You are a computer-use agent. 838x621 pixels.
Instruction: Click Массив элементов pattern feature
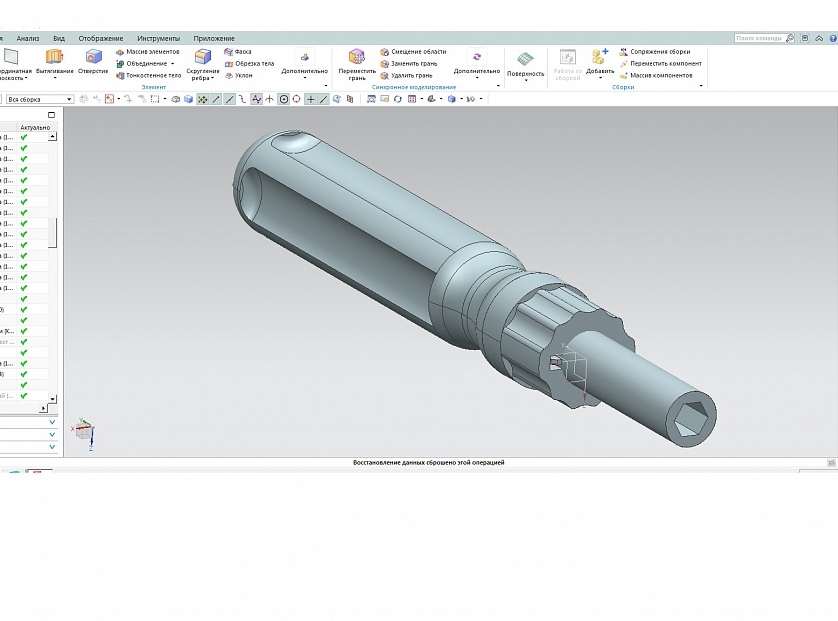148,52
